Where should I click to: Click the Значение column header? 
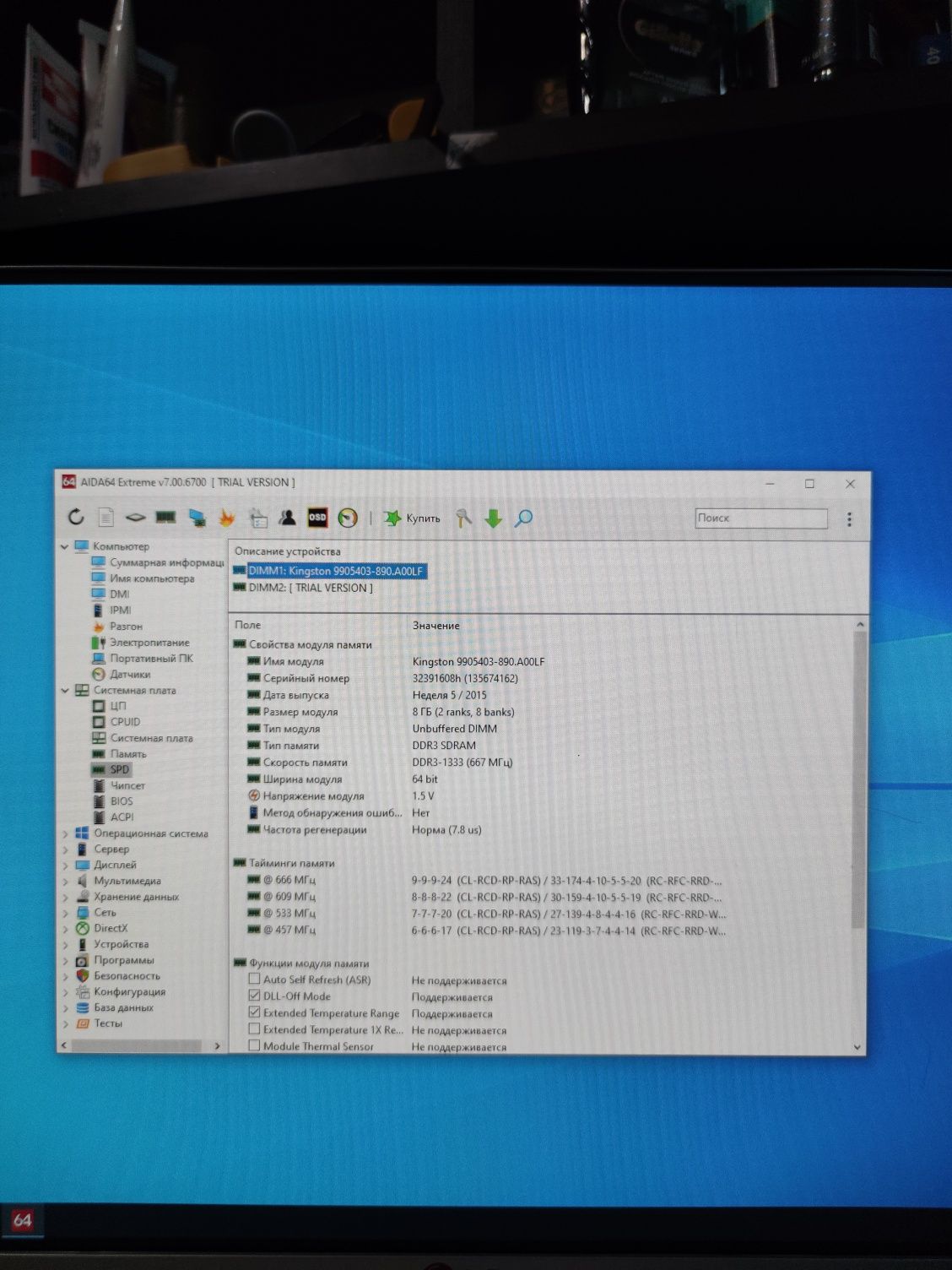435,626
